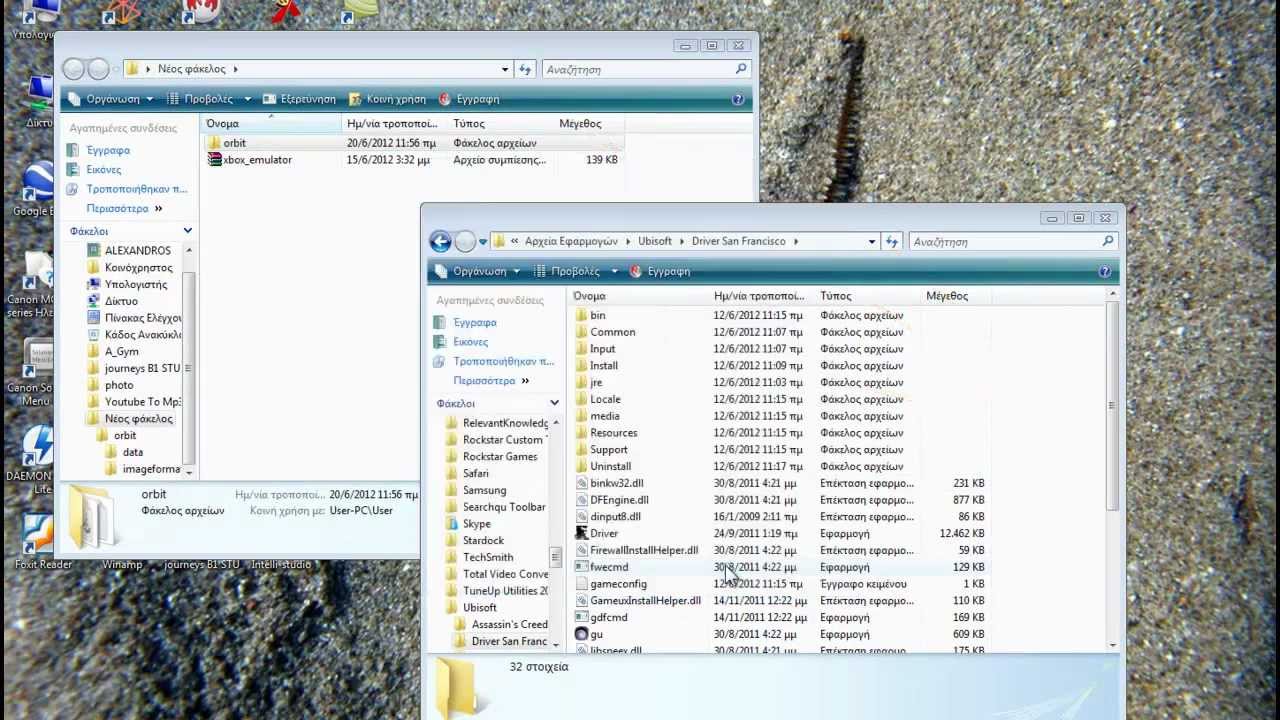The height and width of the screenshot is (720, 1280).
Task: Collapse Φάκελοι pane in back window
Action: [187, 231]
